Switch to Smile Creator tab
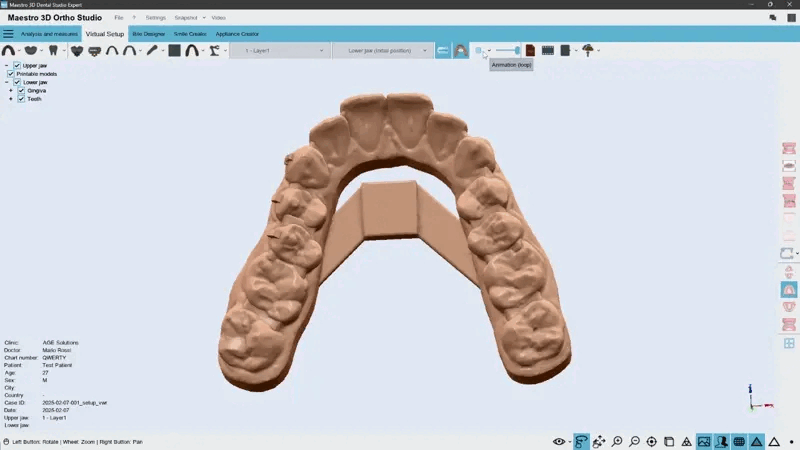Viewport: 800px width, 450px height. coord(190,34)
